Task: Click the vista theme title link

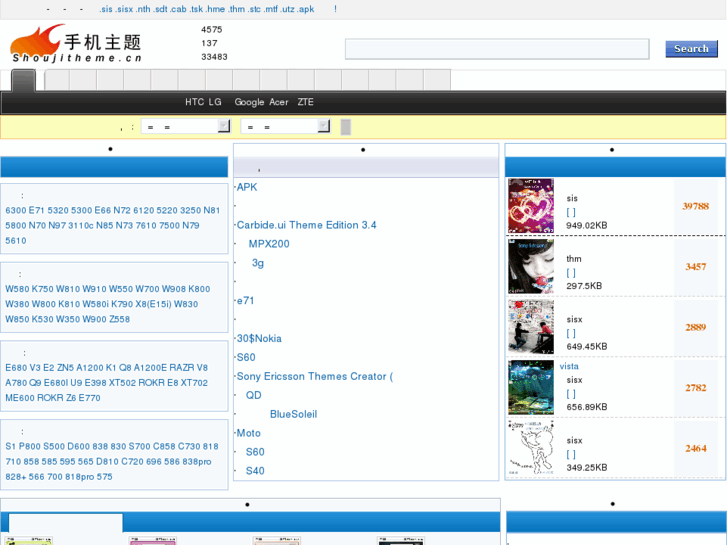Action: pyautogui.click(x=569, y=366)
